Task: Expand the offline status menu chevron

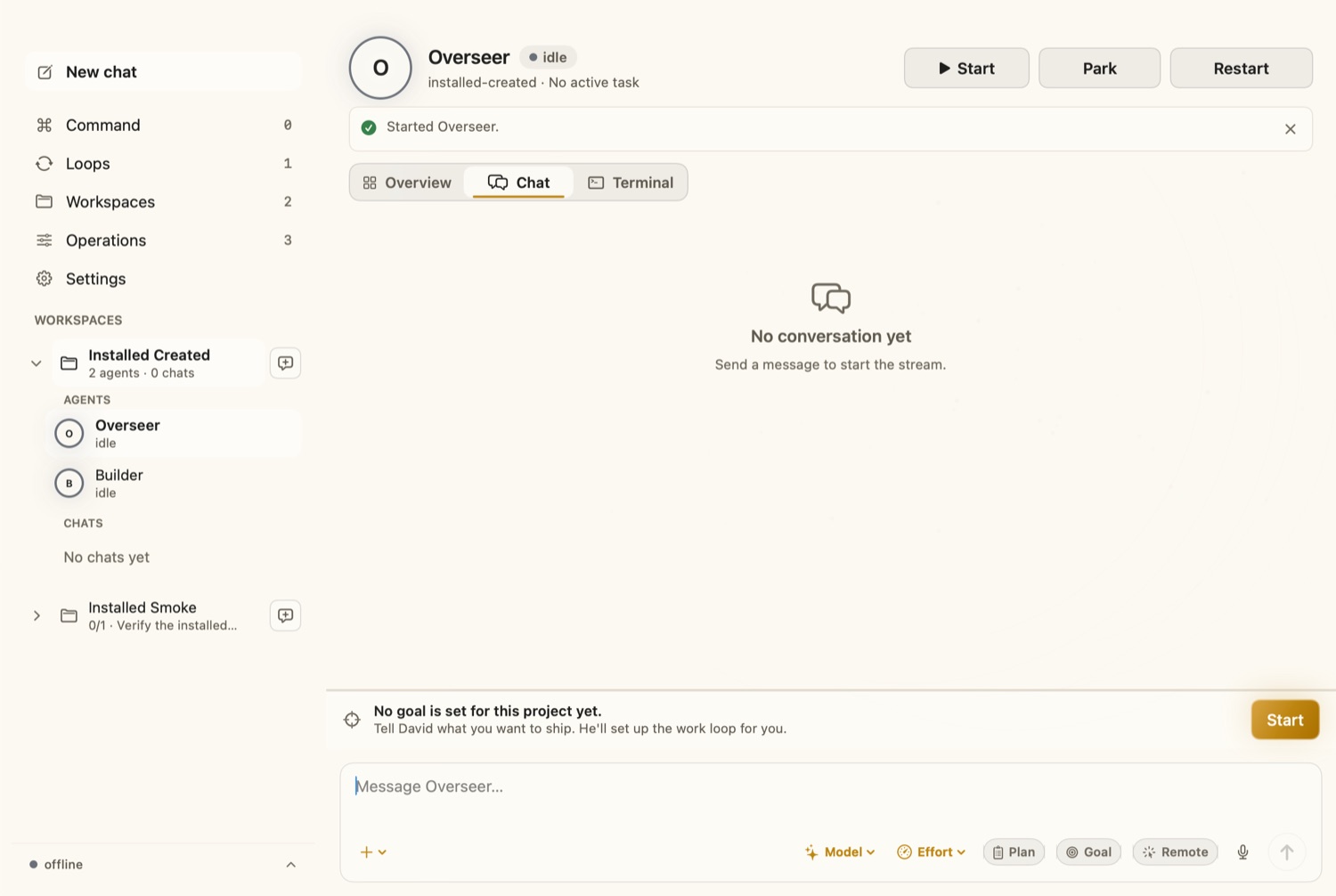Action: click(x=290, y=865)
